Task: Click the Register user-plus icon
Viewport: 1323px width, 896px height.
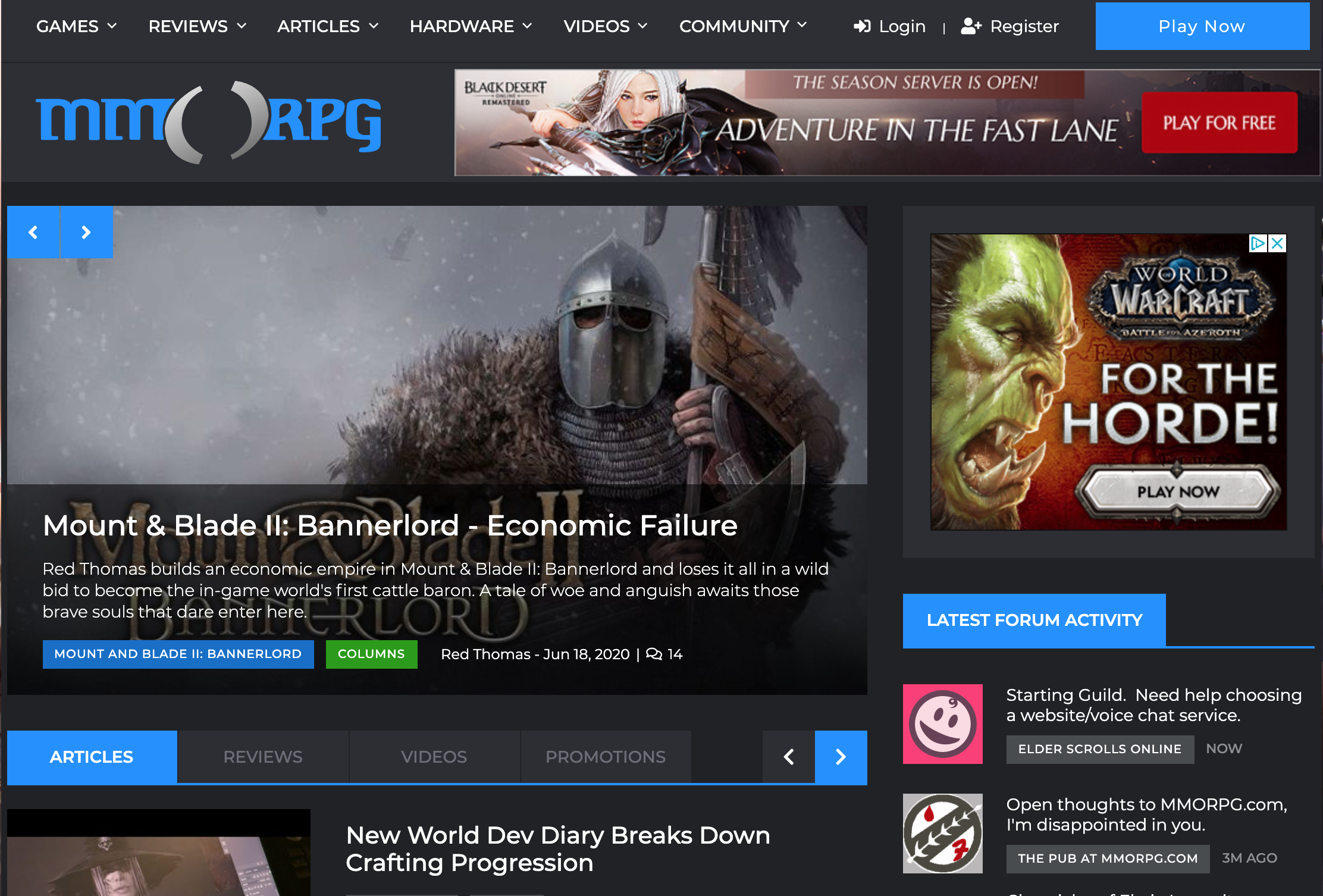Action: pos(971,26)
